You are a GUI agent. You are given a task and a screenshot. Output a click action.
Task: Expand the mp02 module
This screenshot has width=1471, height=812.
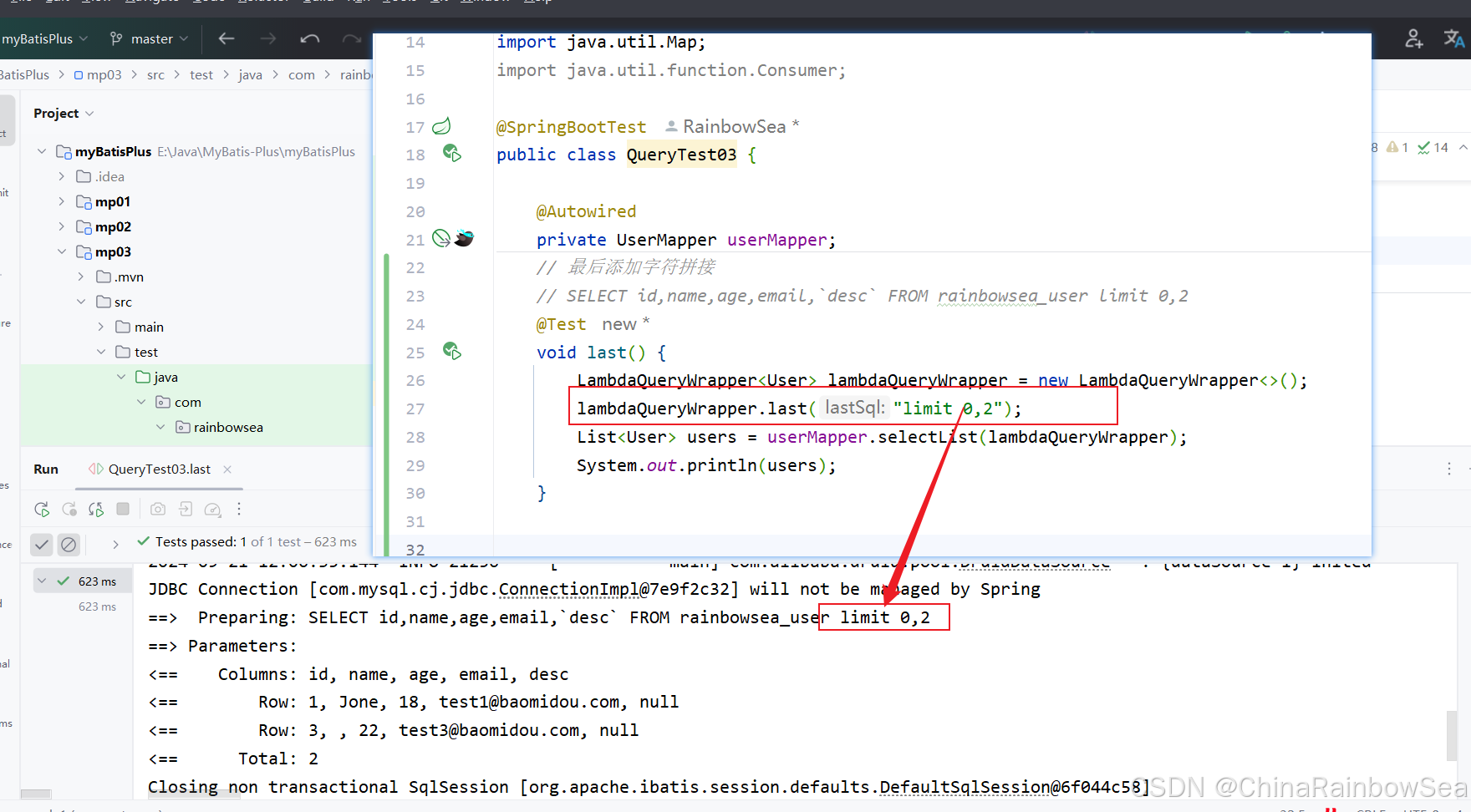62,226
